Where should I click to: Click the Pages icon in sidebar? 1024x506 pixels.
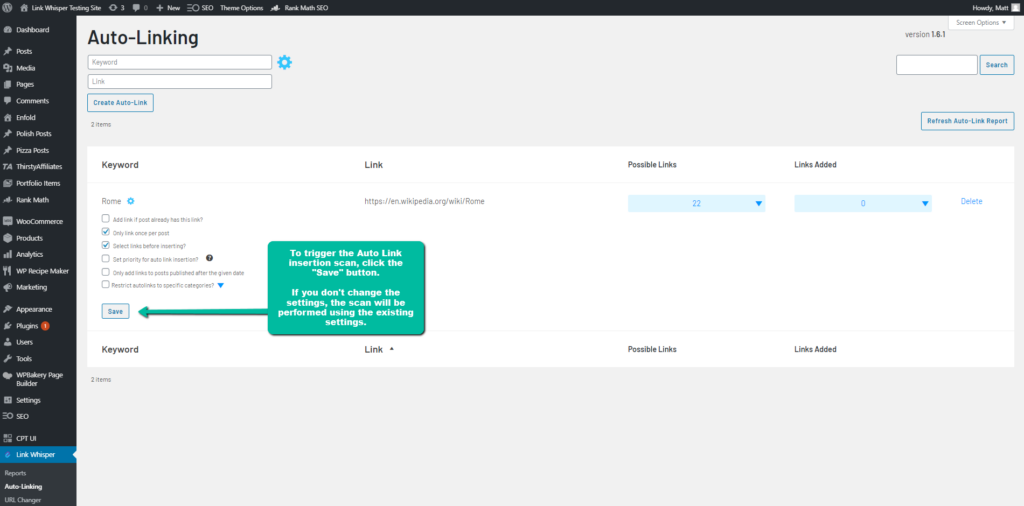(7, 84)
